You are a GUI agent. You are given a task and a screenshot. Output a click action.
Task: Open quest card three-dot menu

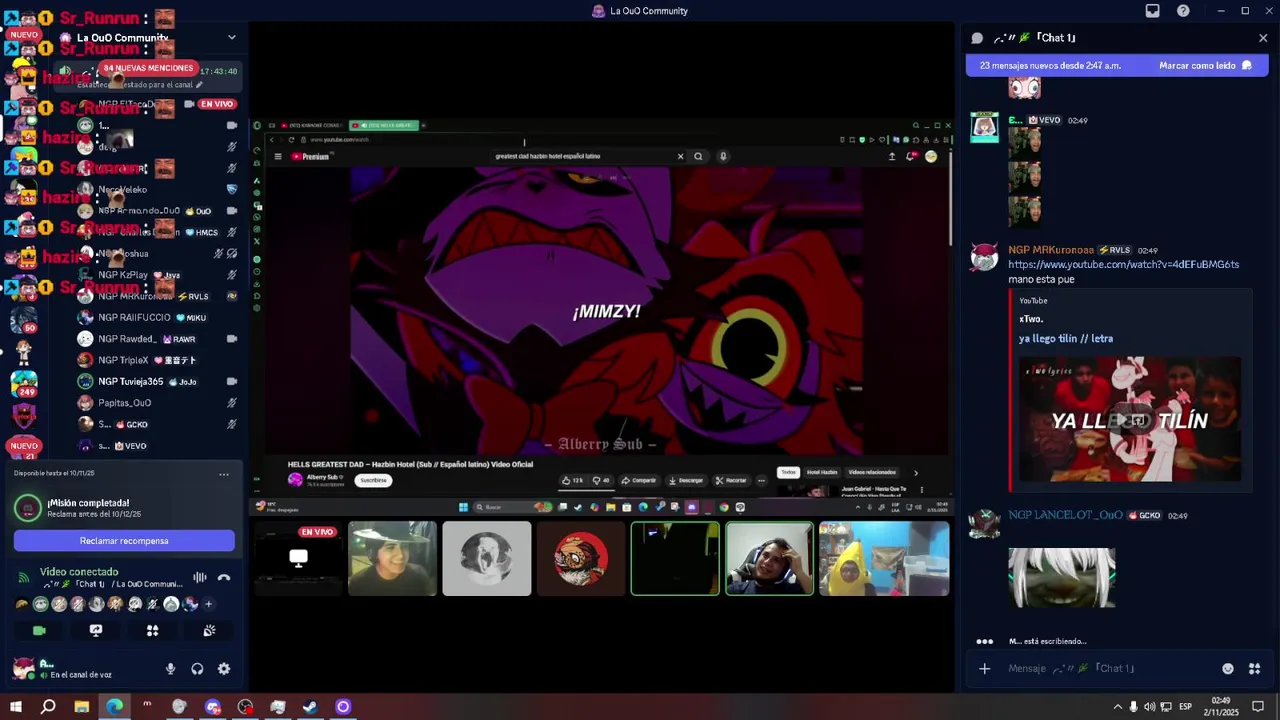pyautogui.click(x=224, y=474)
